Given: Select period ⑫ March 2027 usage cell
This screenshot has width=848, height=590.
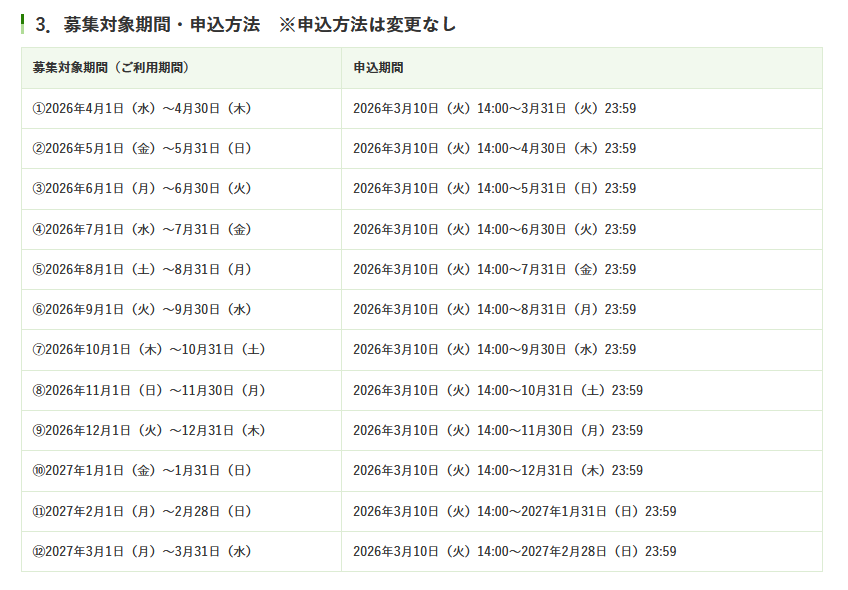Looking at the screenshot, I should click(142, 551).
